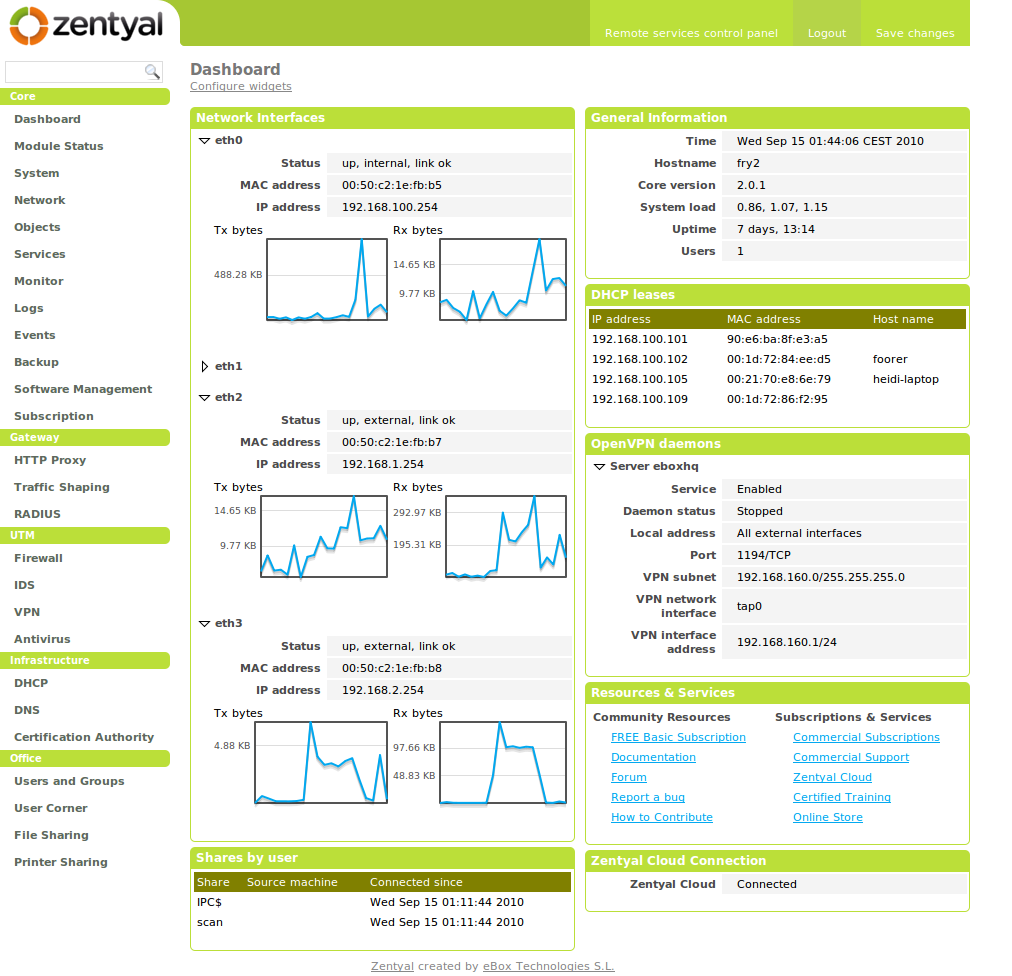The image size is (1012, 976).
Task: Collapse the eth2 interface section
Action: tap(204, 398)
